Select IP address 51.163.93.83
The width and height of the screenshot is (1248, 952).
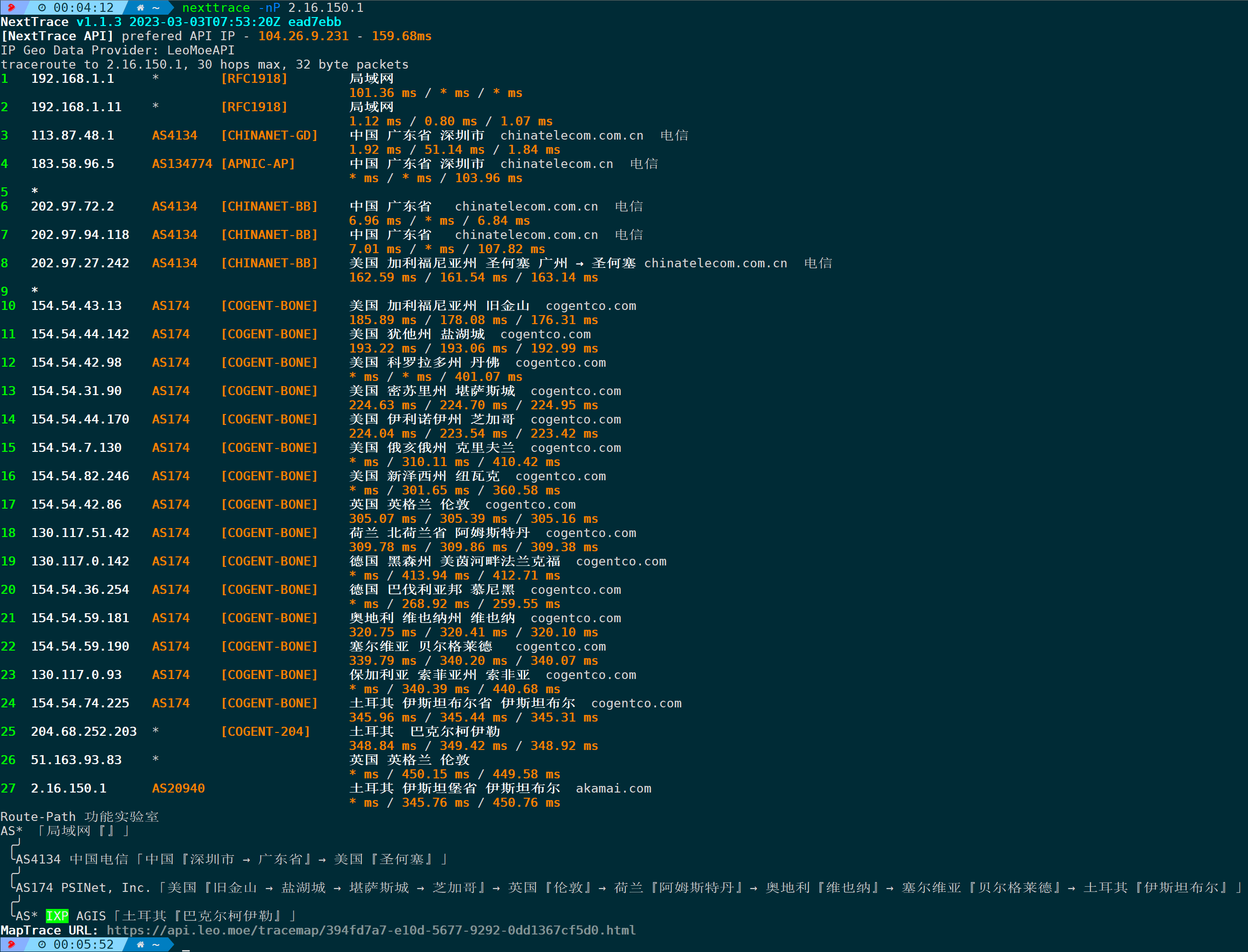(x=76, y=759)
